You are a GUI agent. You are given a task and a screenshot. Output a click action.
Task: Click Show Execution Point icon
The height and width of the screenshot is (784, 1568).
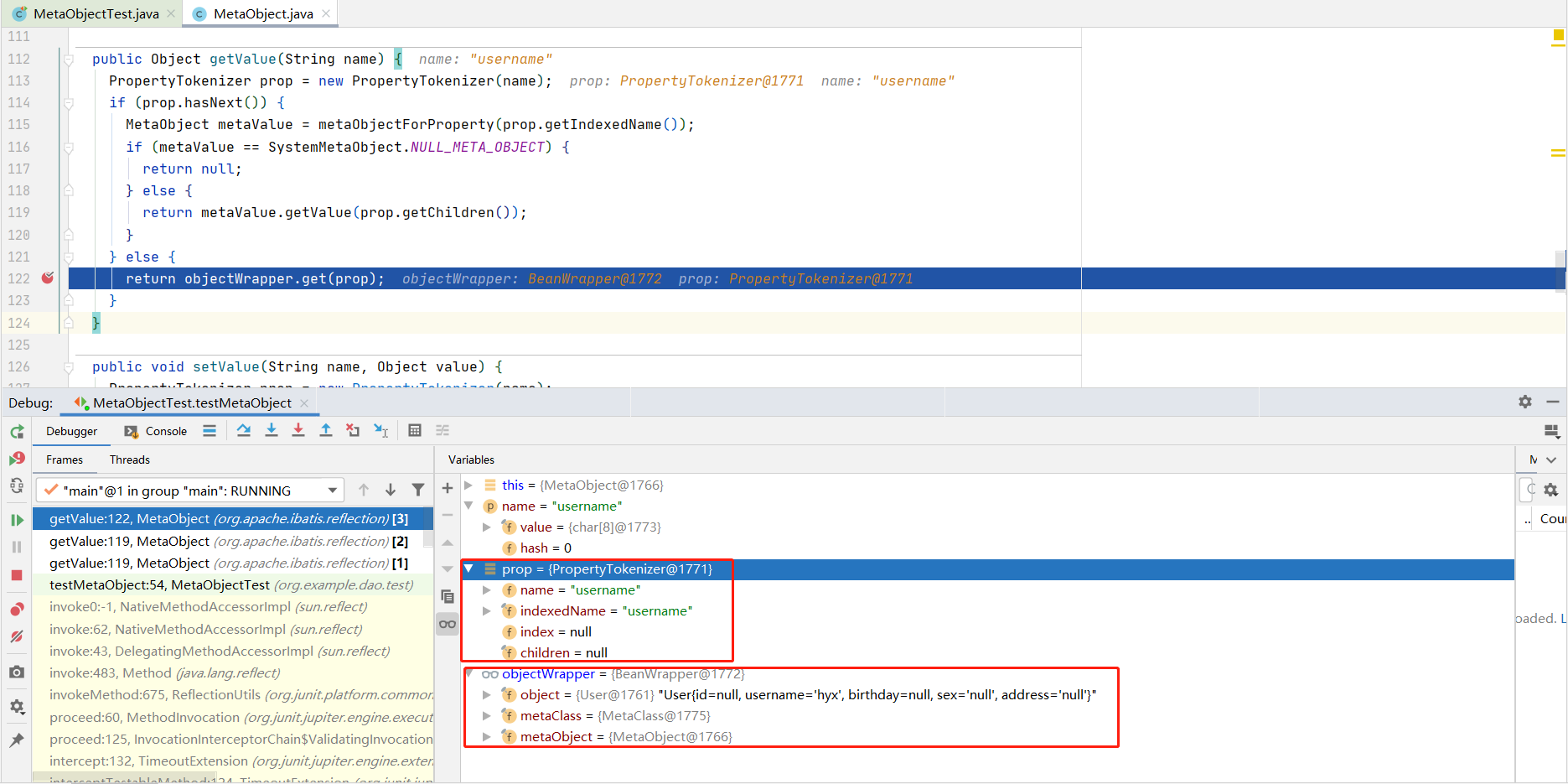210,431
